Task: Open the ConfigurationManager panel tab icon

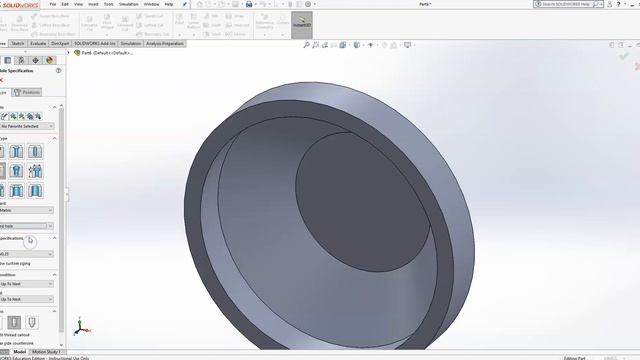Action: (x=22, y=60)
